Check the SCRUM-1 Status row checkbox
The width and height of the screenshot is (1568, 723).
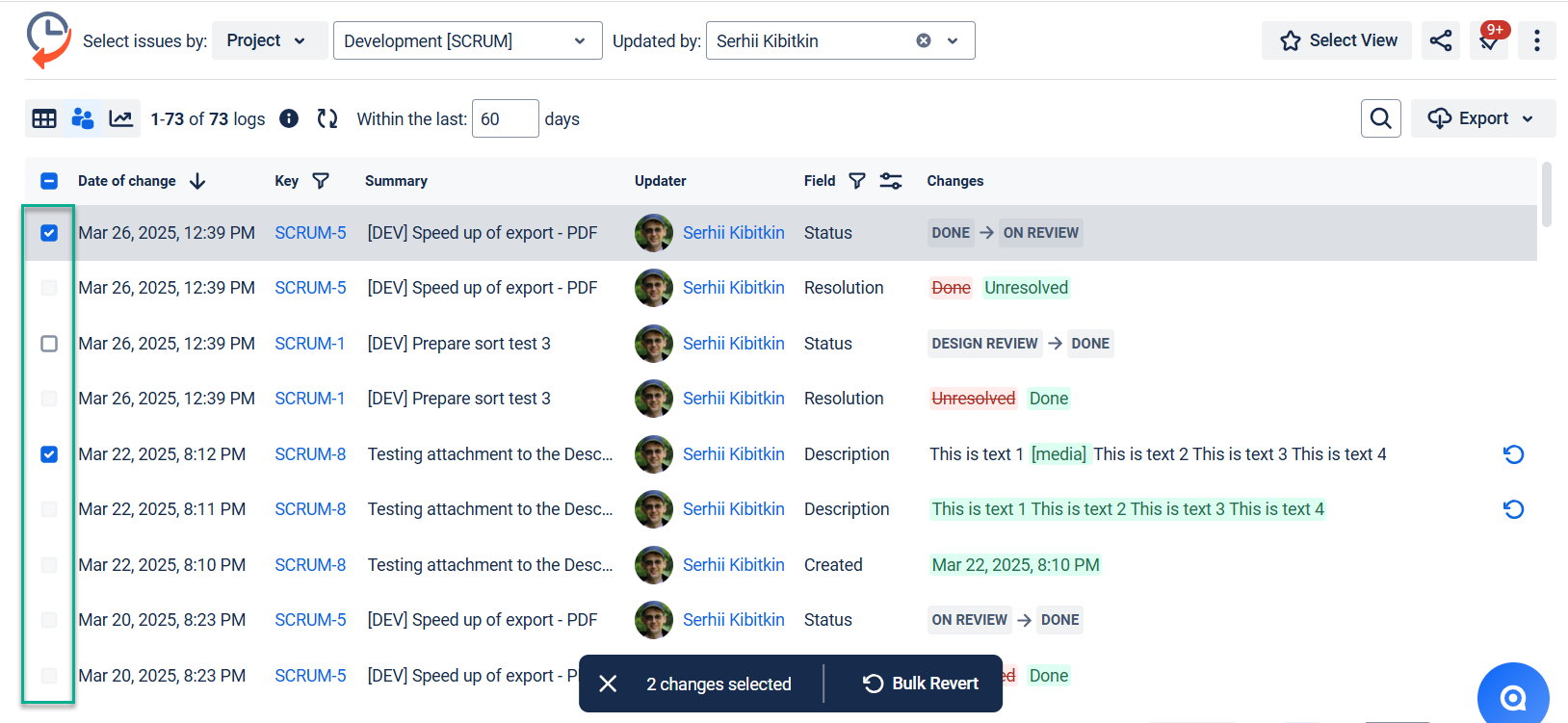click(49, 344)
